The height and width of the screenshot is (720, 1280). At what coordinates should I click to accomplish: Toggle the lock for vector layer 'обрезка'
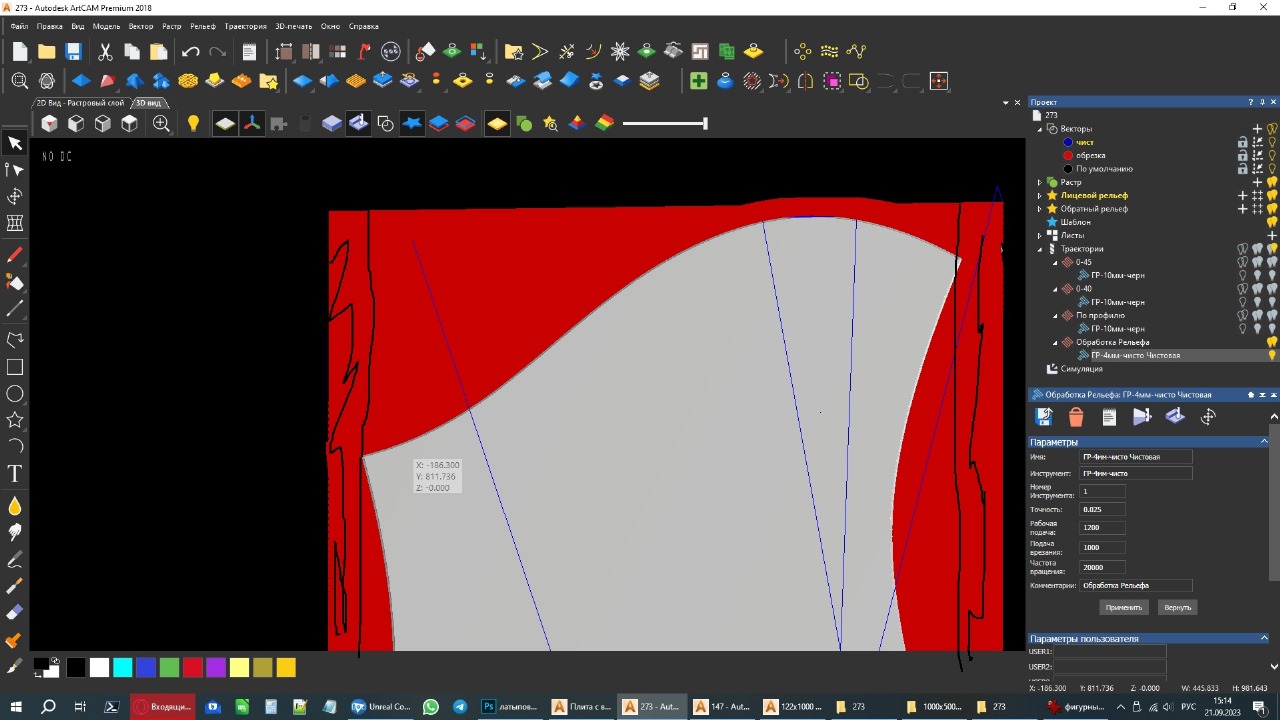[x=1243, y=155]
